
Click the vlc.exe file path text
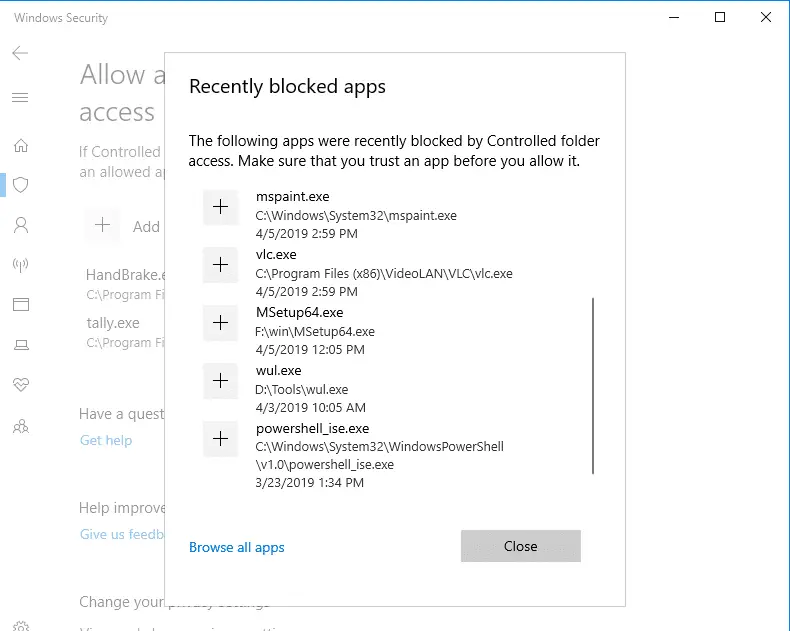tap(384, 274)
